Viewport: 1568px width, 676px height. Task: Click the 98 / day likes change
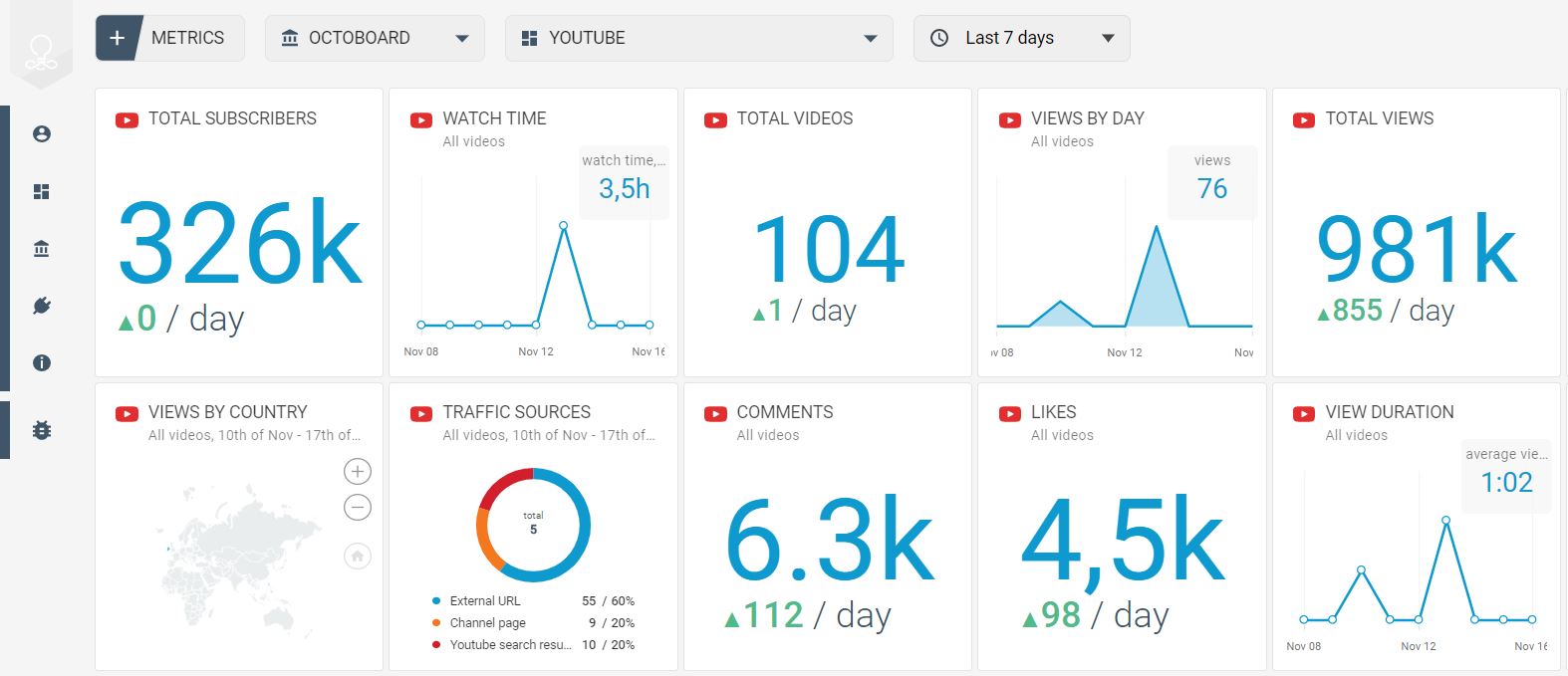point(1095,615)
